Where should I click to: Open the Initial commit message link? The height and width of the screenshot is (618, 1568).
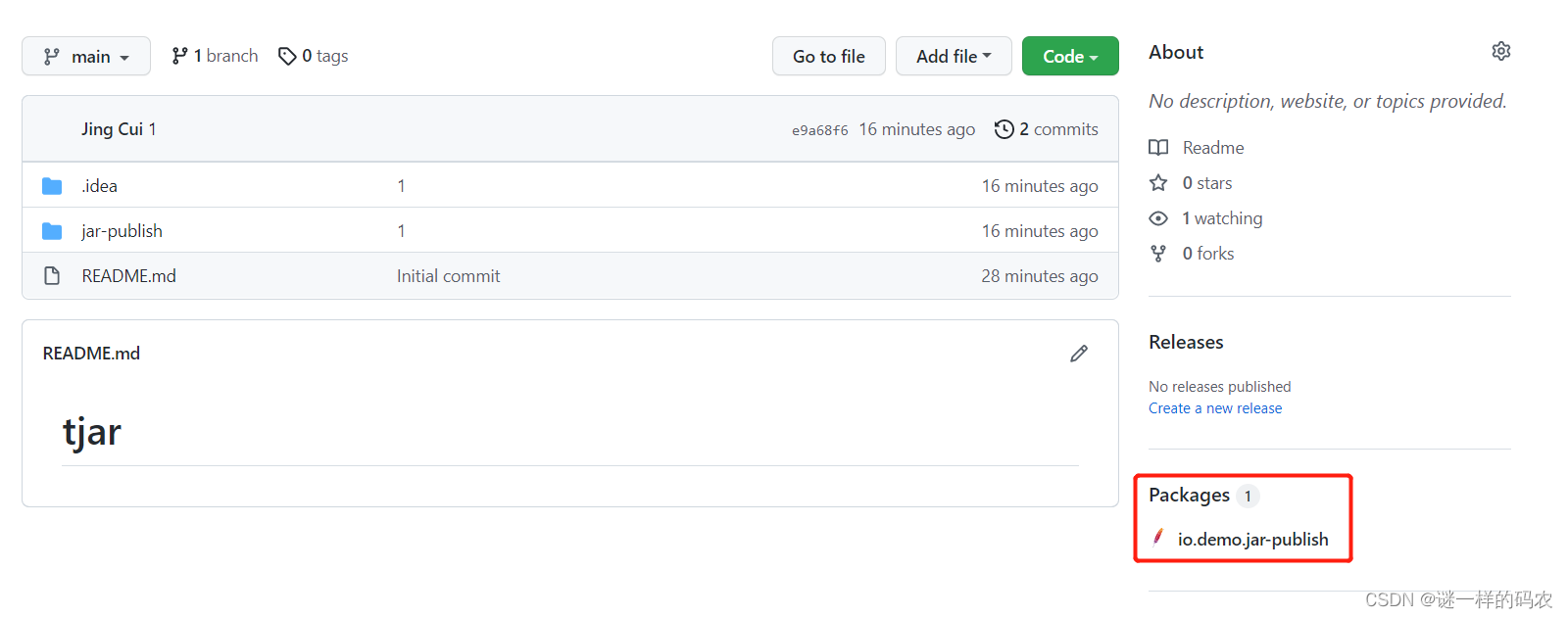pos(448,276)
